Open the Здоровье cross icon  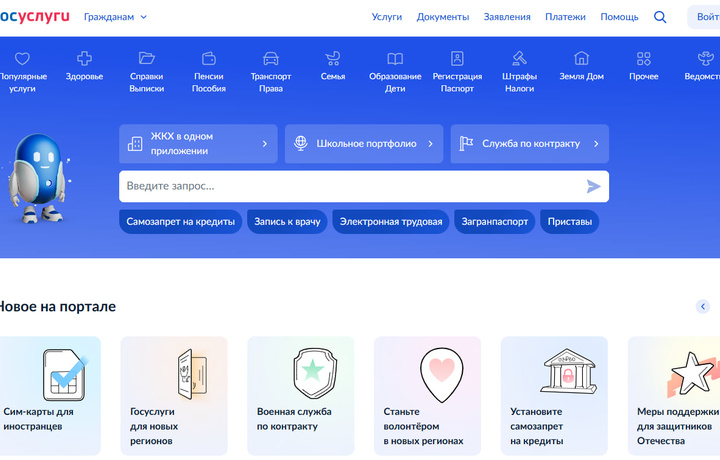(84, 58)
